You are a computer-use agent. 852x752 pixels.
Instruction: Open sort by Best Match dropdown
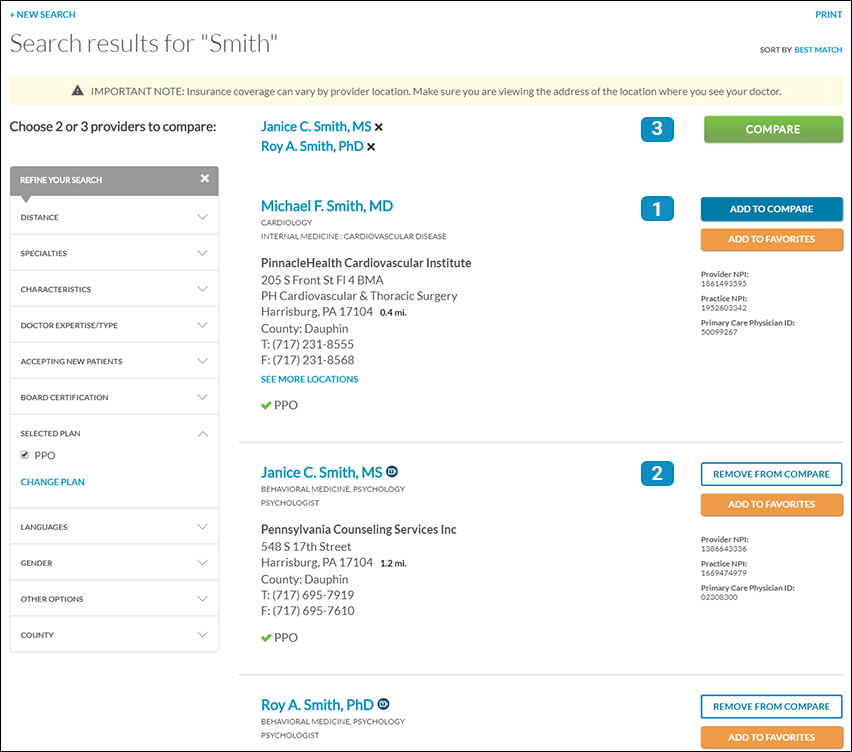818,50
